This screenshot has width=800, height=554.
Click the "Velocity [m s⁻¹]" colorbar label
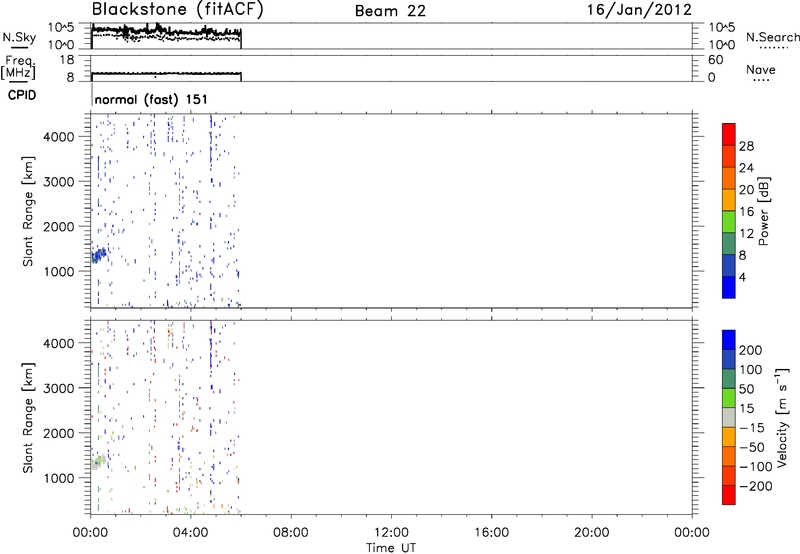point(782,417)
